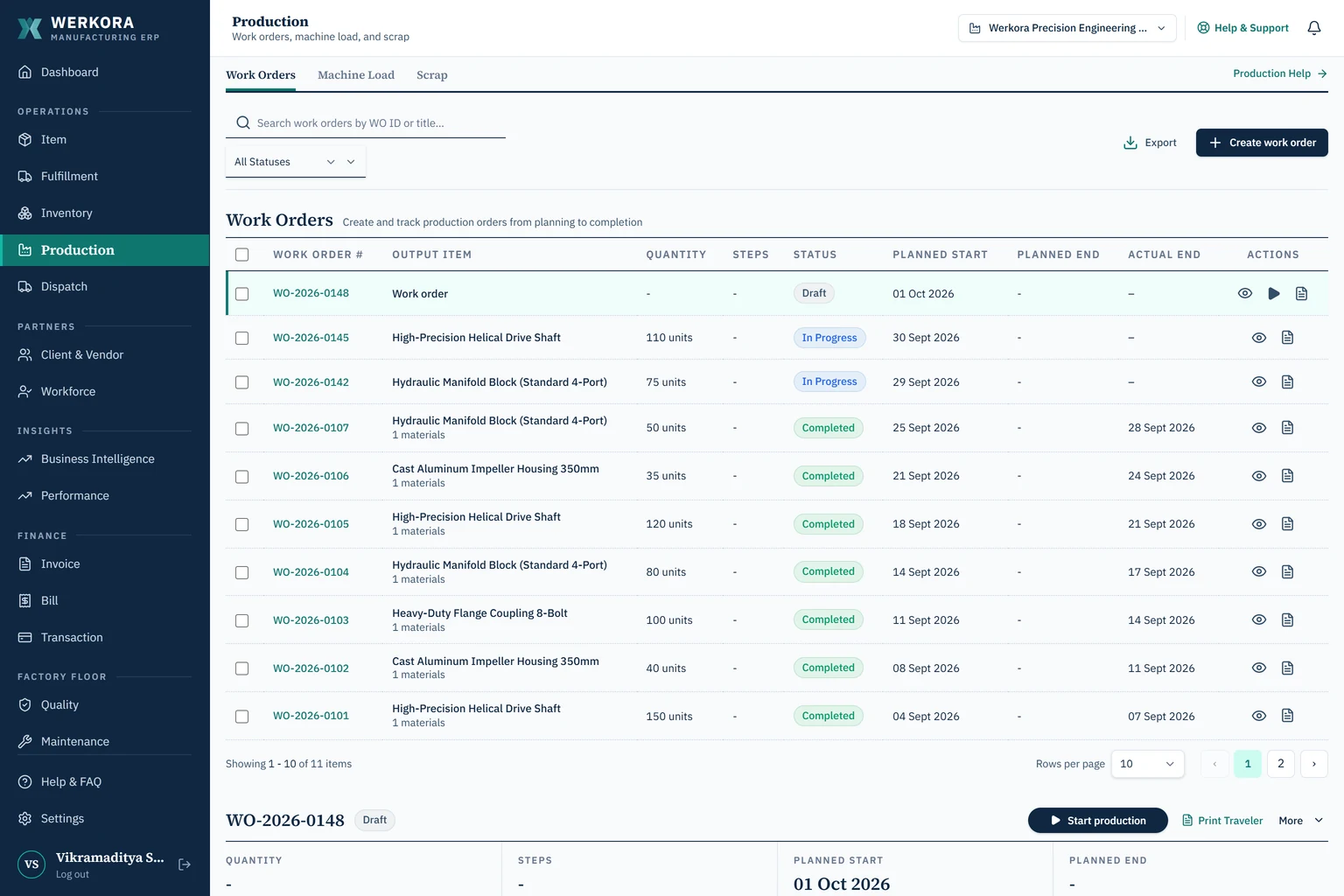Select the WO-2026-0145 row checkbox

(242, 338)
